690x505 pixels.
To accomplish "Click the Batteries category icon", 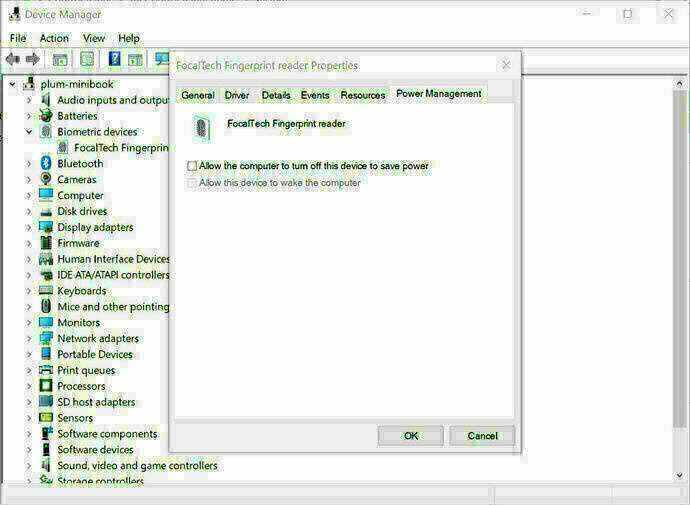I will click(x=46, y=116).
